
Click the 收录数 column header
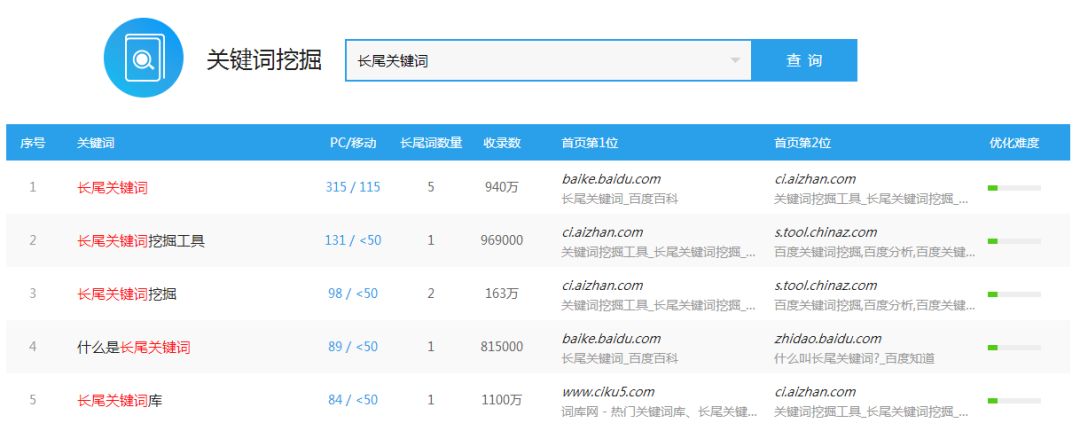(x=502, y=143)
